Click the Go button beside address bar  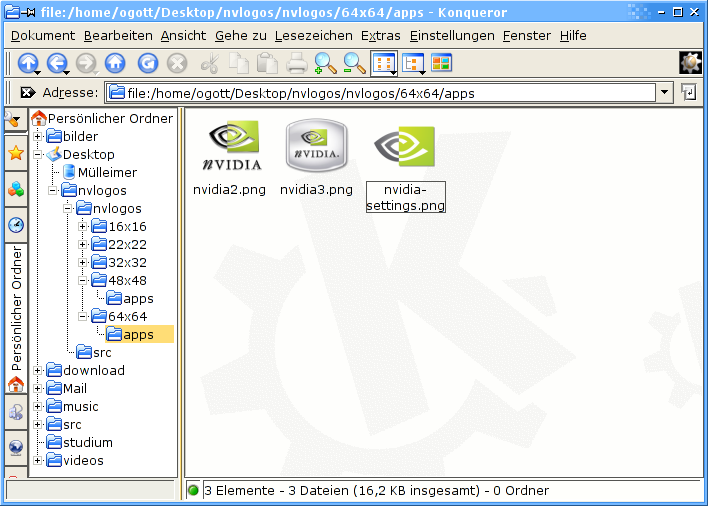click(689, 93)
